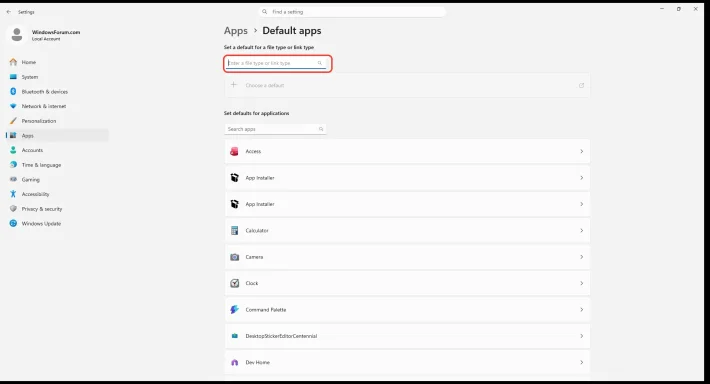Click the plus icon beside Choose a default
Screen dimensions: 710x384
(x=234, y=85)
